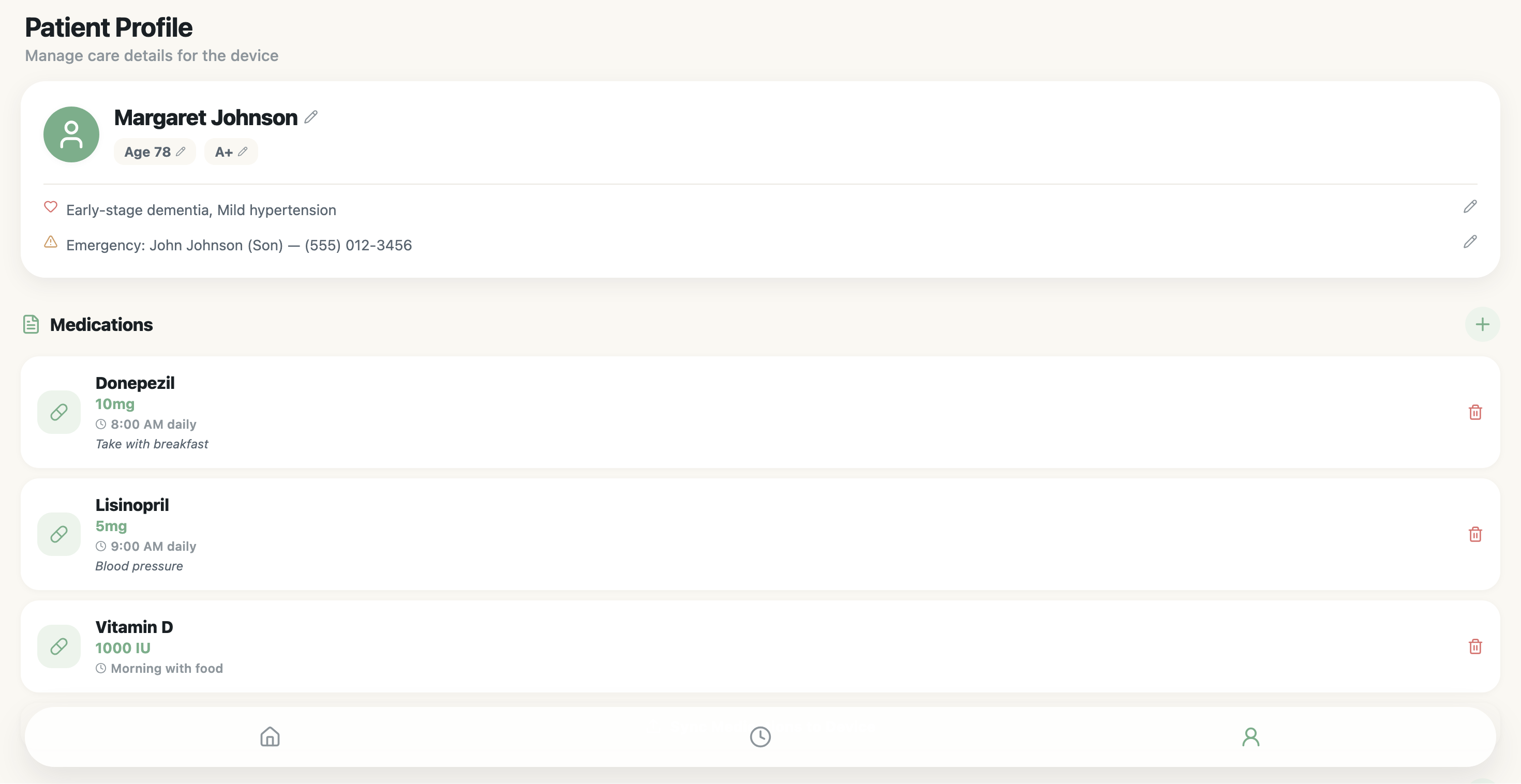Screen dimensions: 1521x784
Task: Open History clock tab in bottom navigation
Action: click(x=760, y=737)
